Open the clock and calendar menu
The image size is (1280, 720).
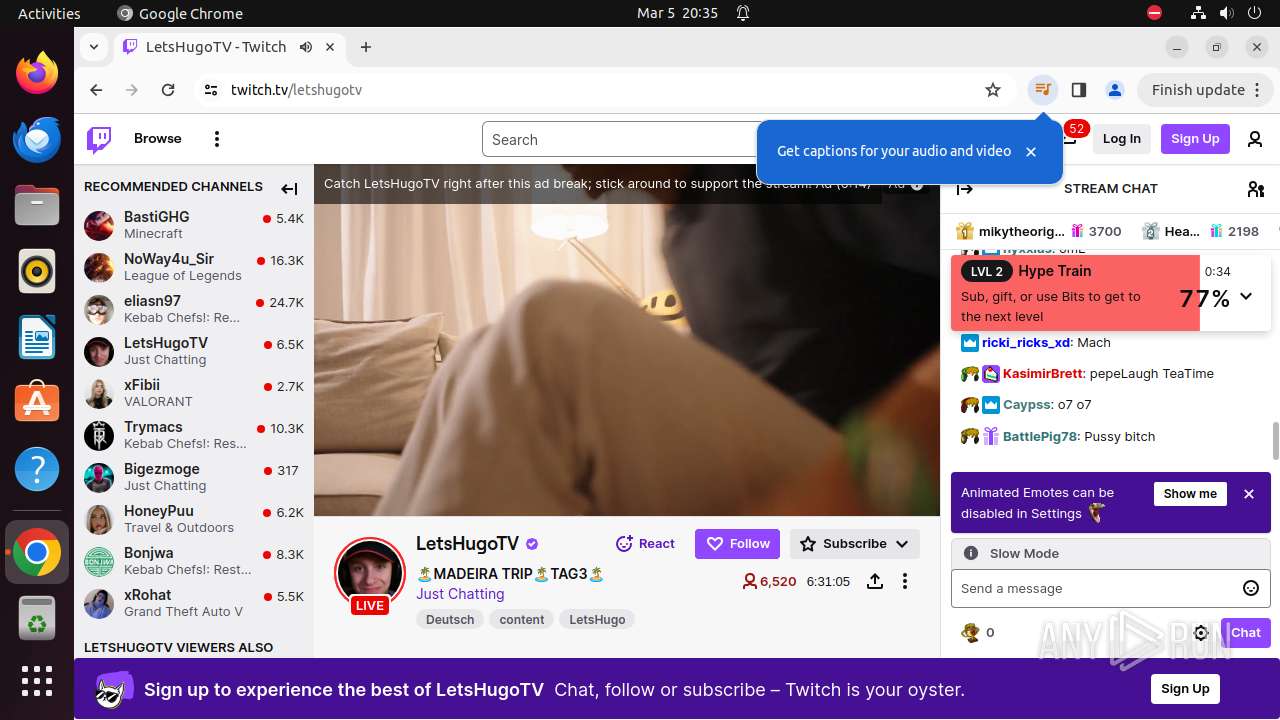[x=677, y=13]
